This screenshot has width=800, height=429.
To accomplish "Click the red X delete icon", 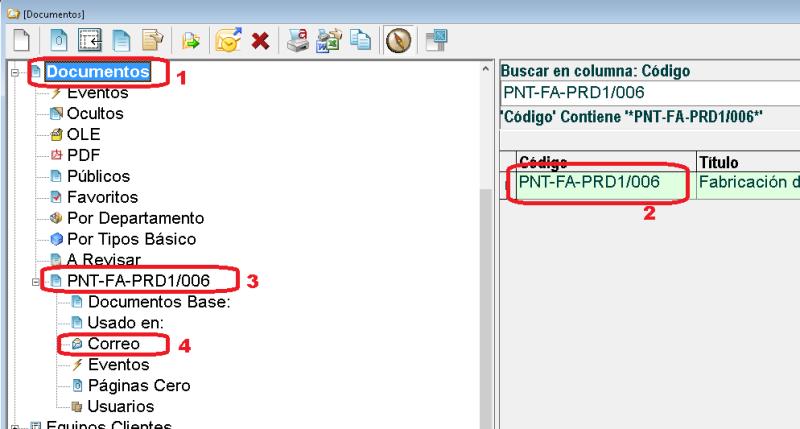I will 261,41.
